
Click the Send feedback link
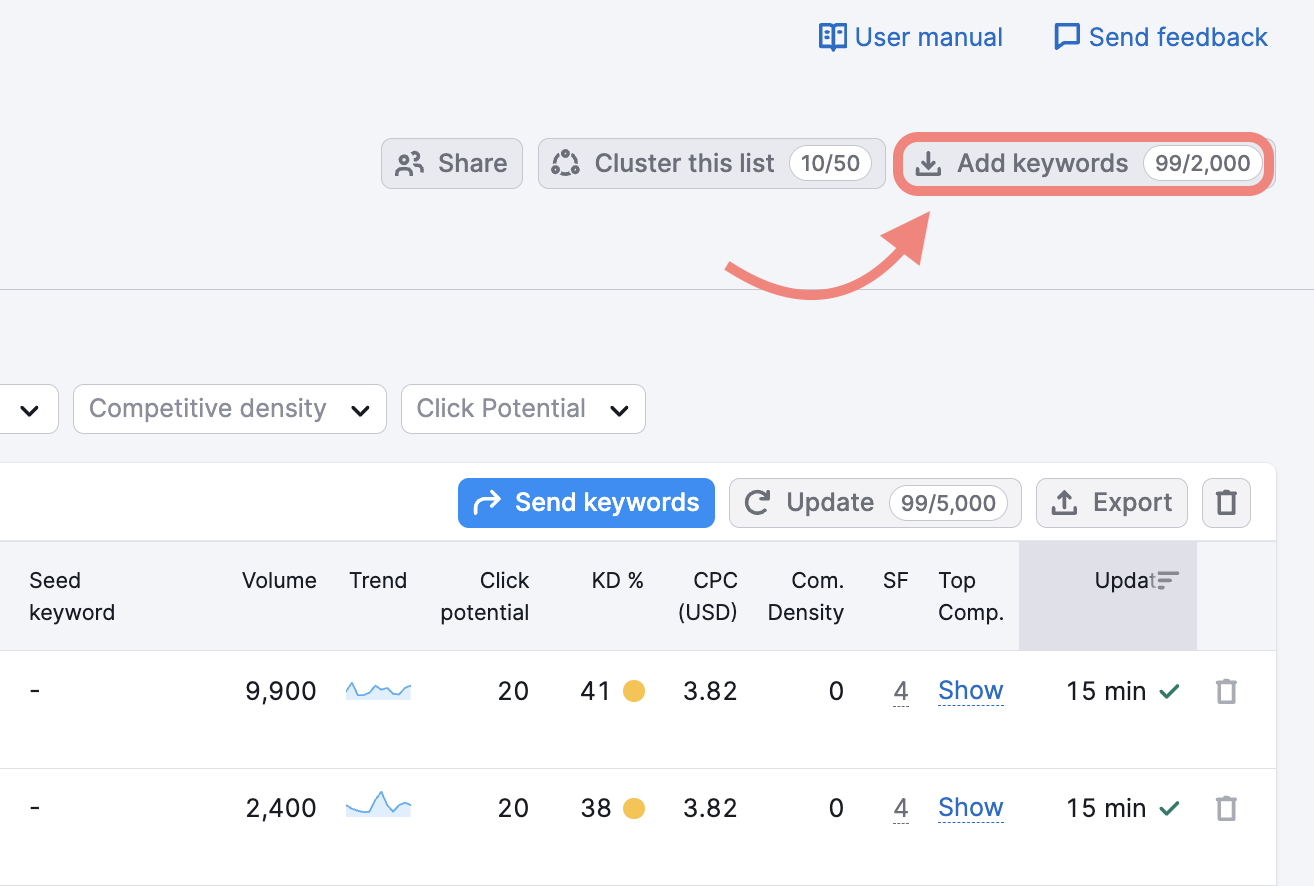point(1160,38)
